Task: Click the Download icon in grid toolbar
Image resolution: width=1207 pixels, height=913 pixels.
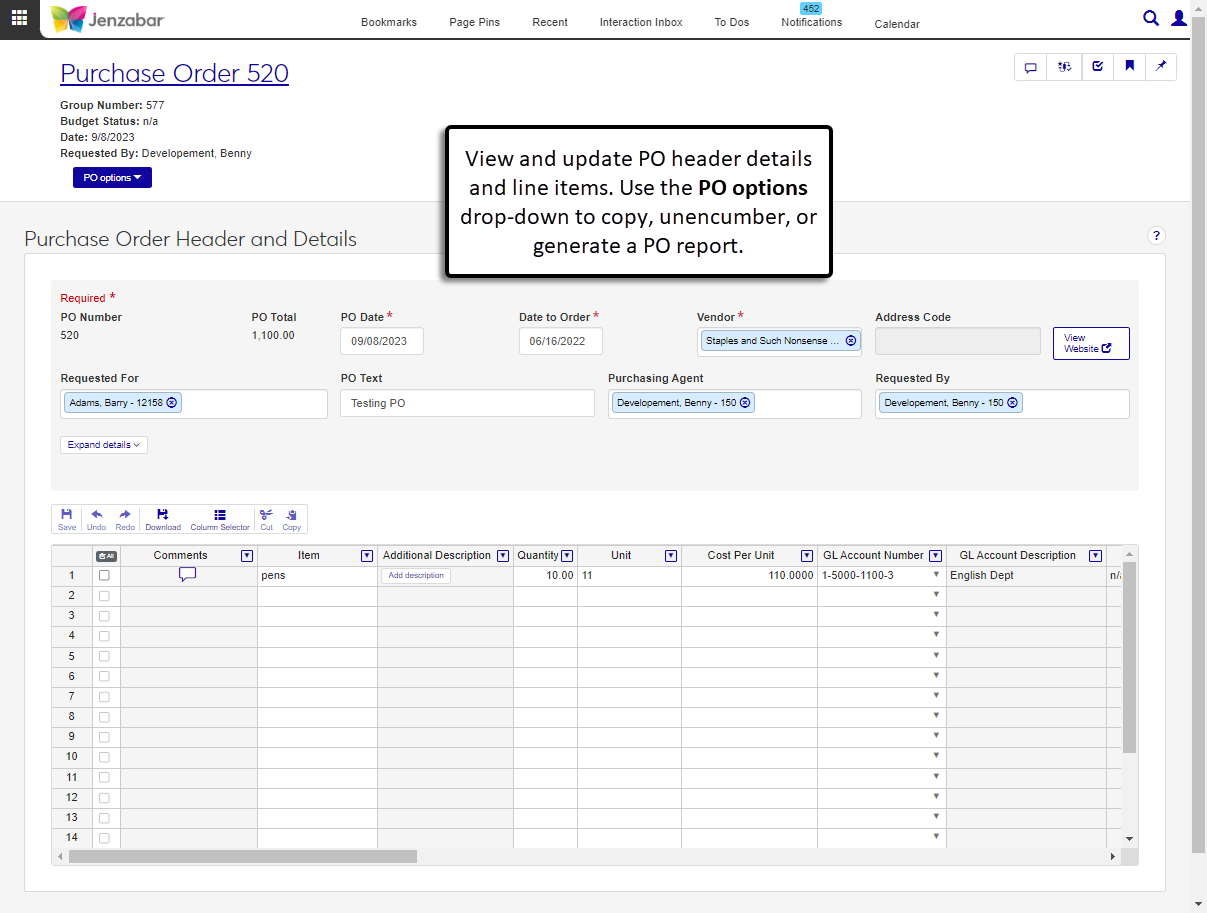Action: 163,518
